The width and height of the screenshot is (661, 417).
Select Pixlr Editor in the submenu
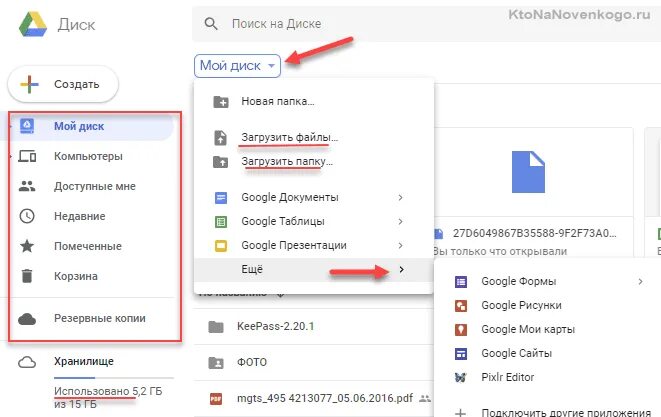(548, 377)
